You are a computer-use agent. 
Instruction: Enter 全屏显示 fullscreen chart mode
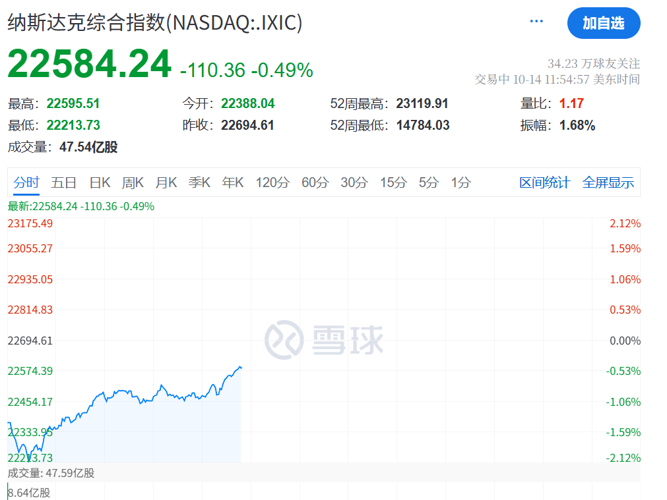click(x=608, y=182)
